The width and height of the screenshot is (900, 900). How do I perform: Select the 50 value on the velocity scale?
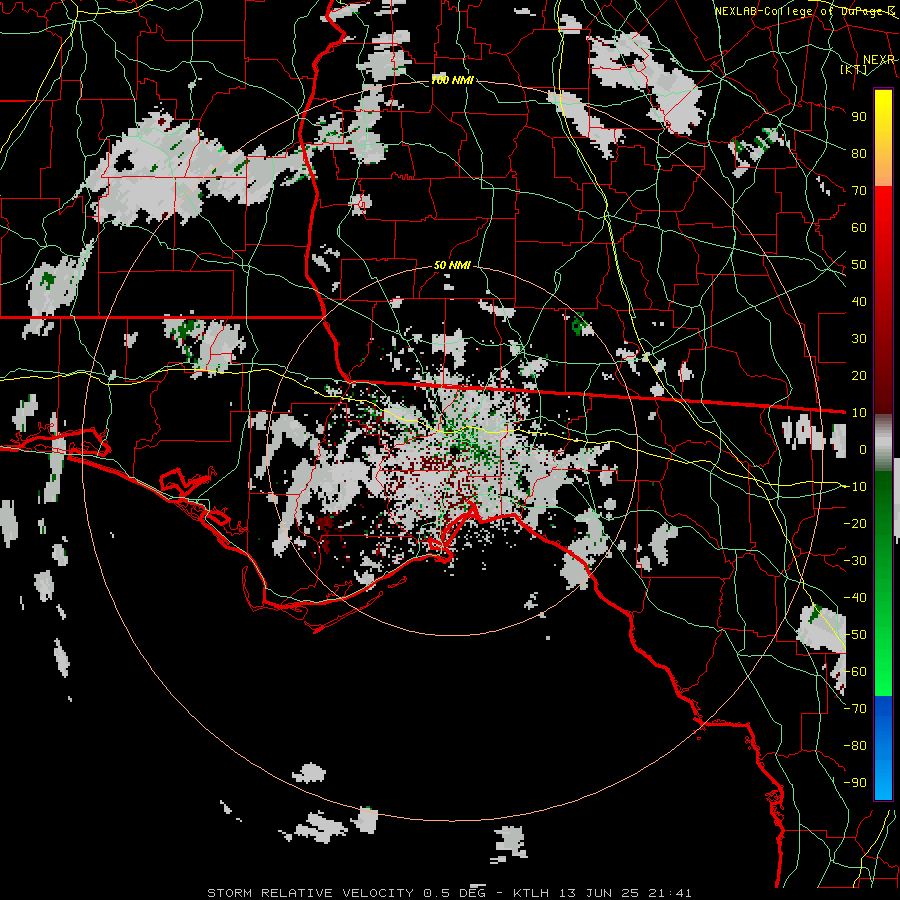[x=859, y=265]
